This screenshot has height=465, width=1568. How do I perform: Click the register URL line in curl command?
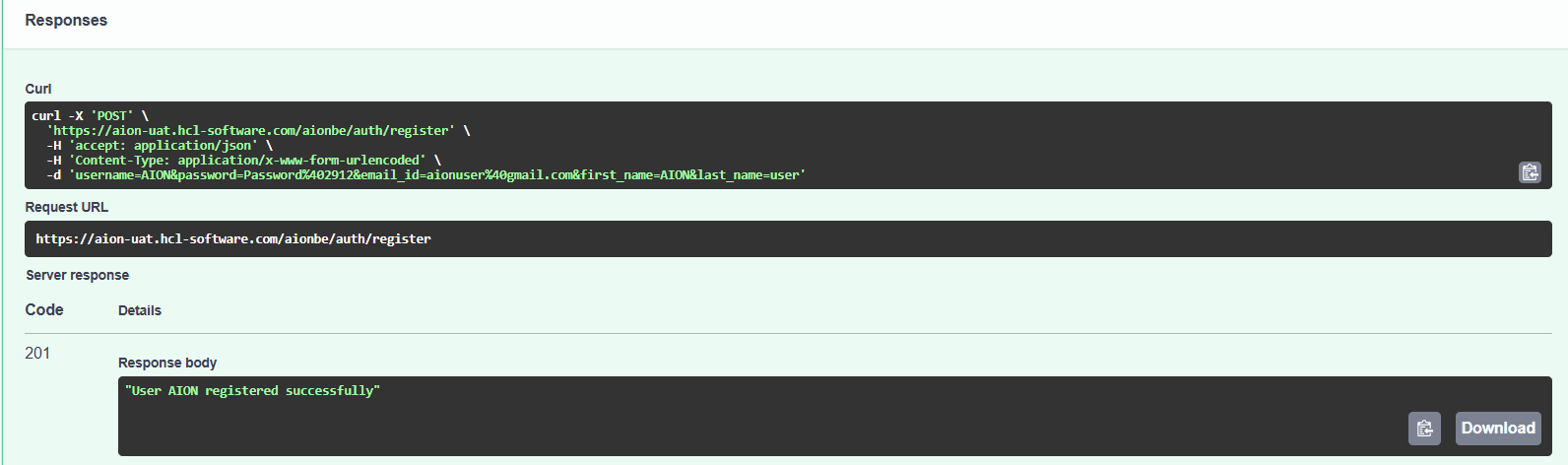click(x=253, y=131)
